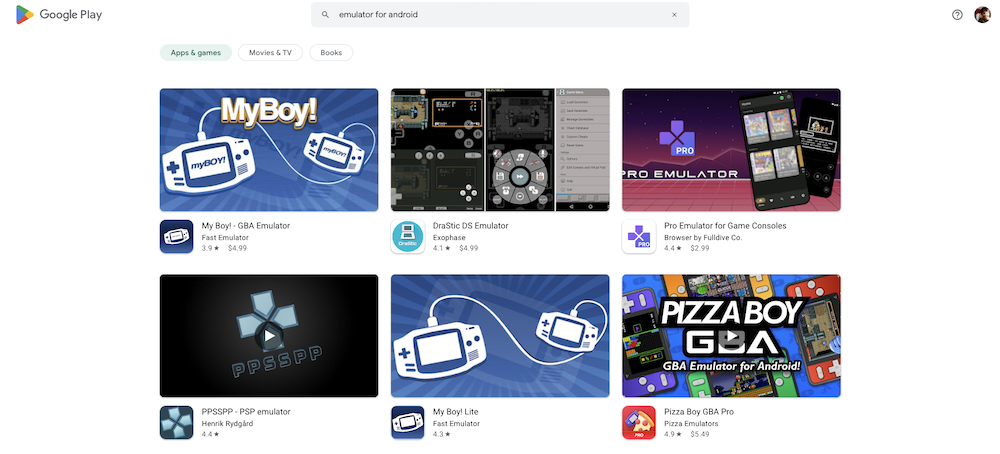This screenshot has height=454, width=1000.
Task: Click Browser by Fulldive Co. developer text
Action: point(703,238)
